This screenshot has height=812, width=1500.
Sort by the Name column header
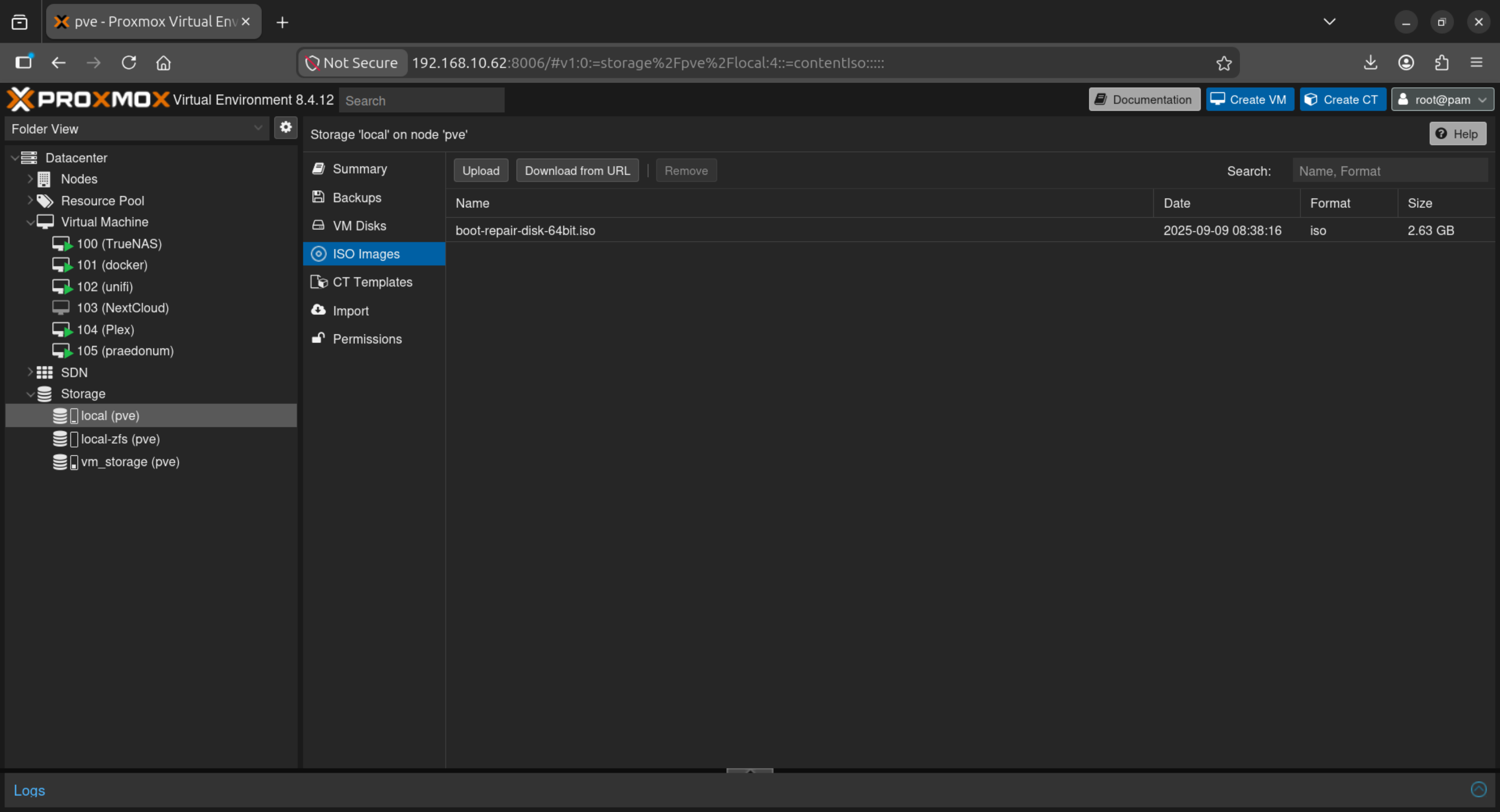click(799, 203)
